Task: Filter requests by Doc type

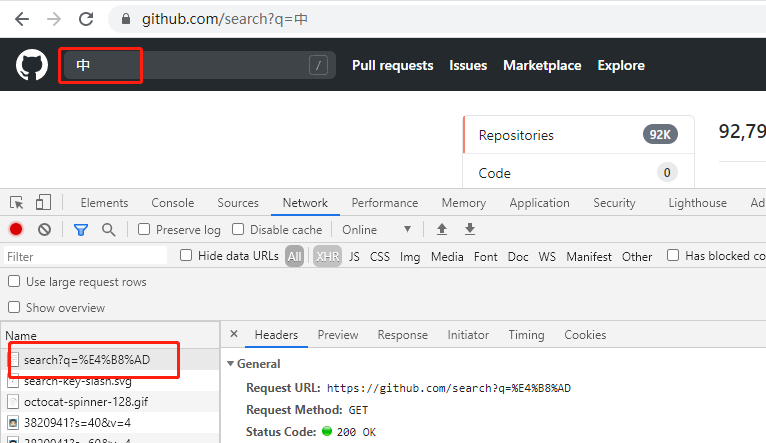Action: [518, 257]
